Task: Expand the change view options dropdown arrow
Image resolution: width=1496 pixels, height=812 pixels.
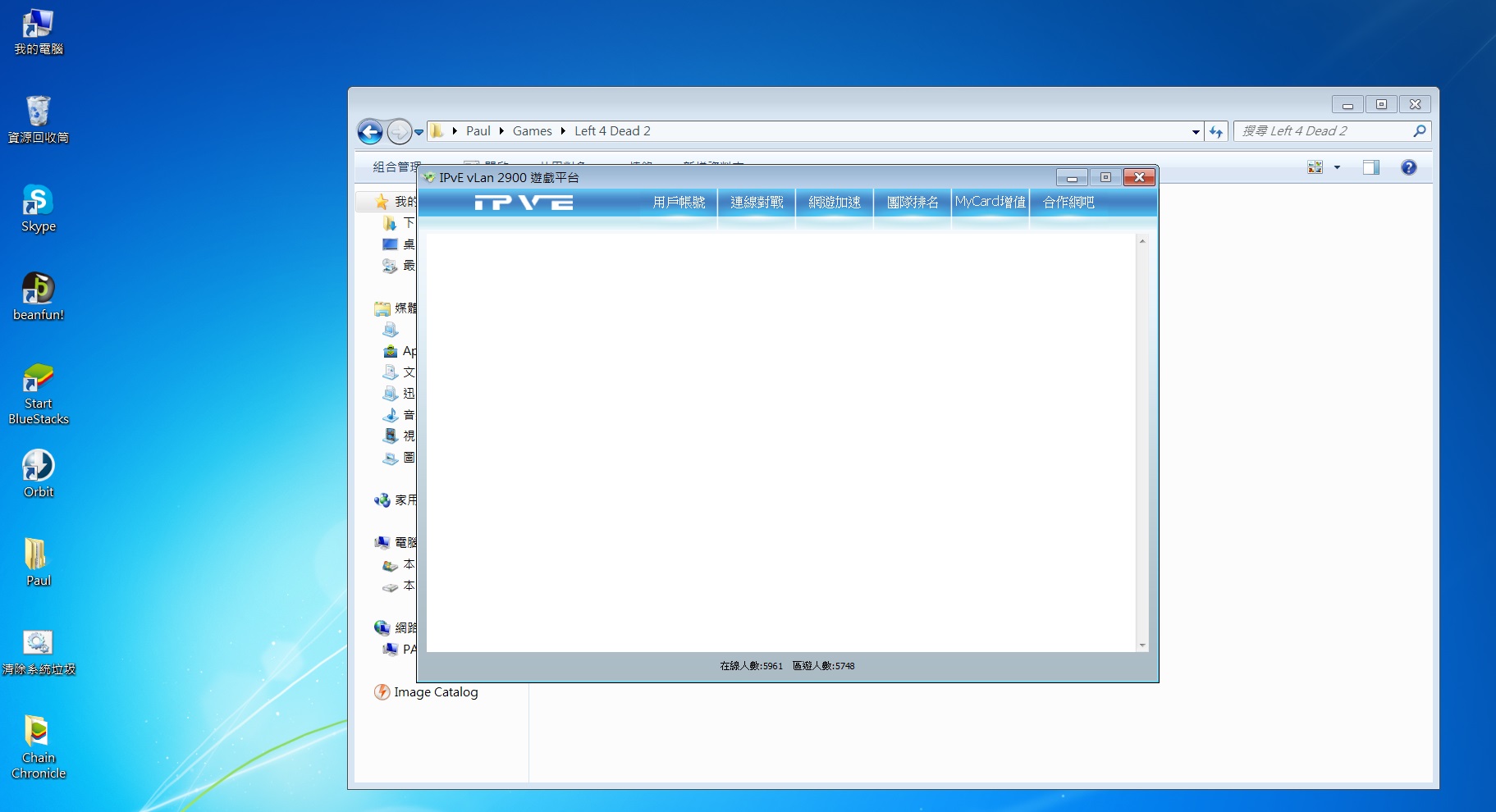Action: point(1337,167)
